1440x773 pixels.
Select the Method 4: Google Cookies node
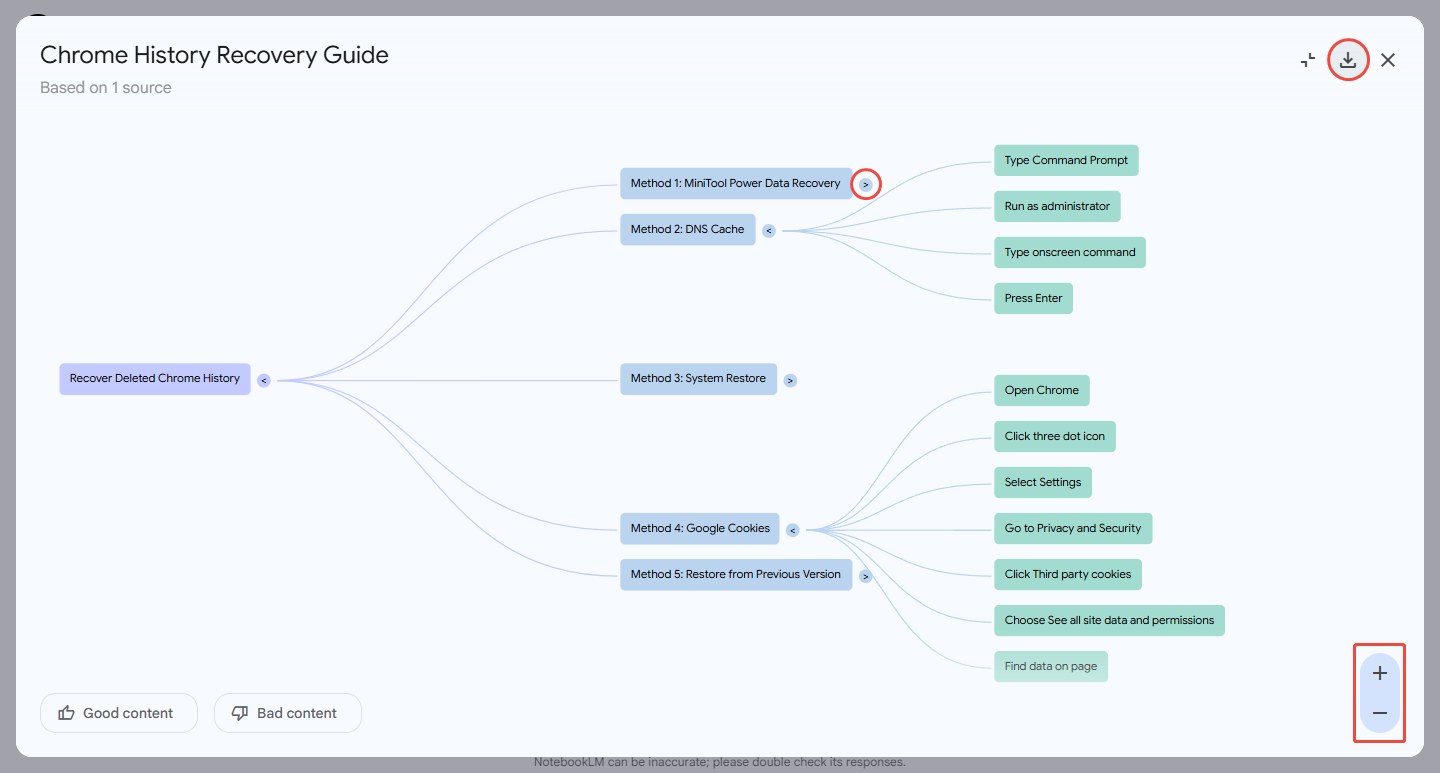pos(700,528)
